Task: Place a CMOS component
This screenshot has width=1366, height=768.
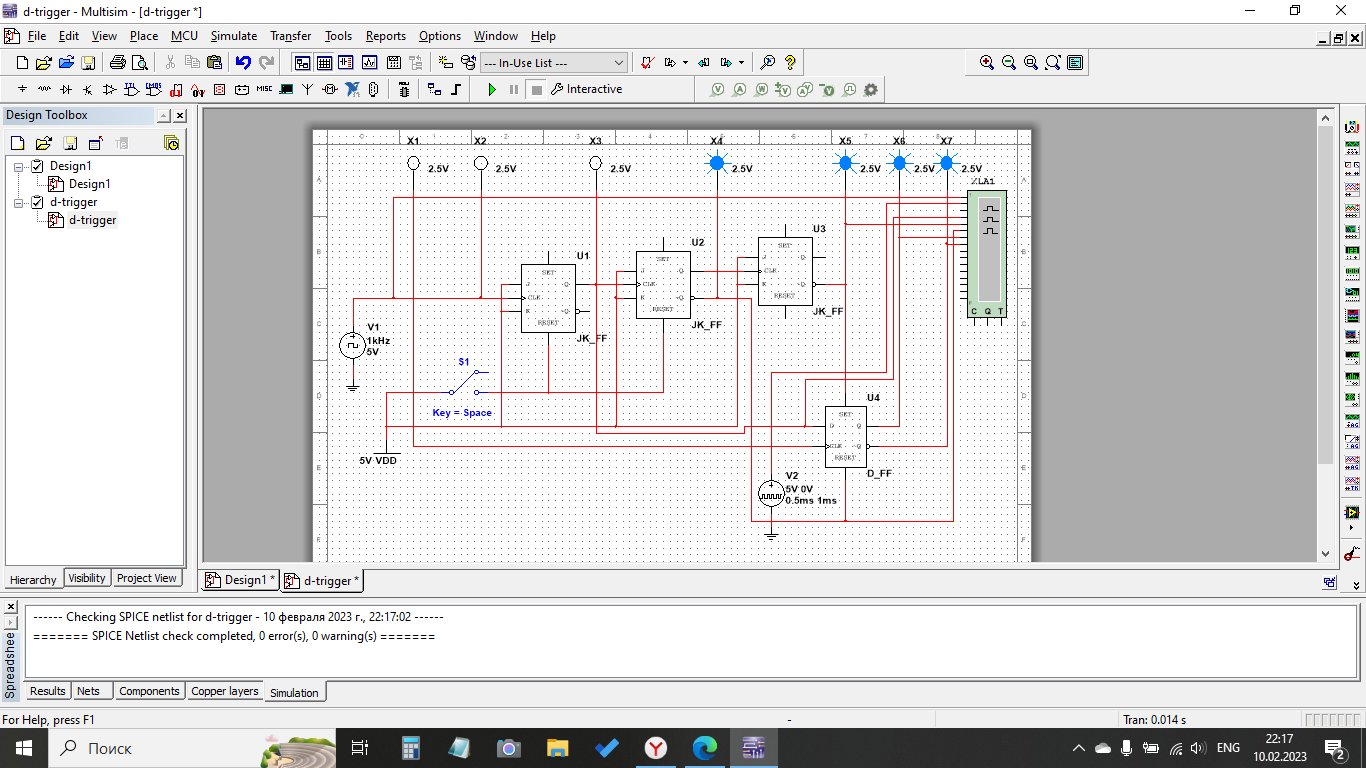Action: 154,89
